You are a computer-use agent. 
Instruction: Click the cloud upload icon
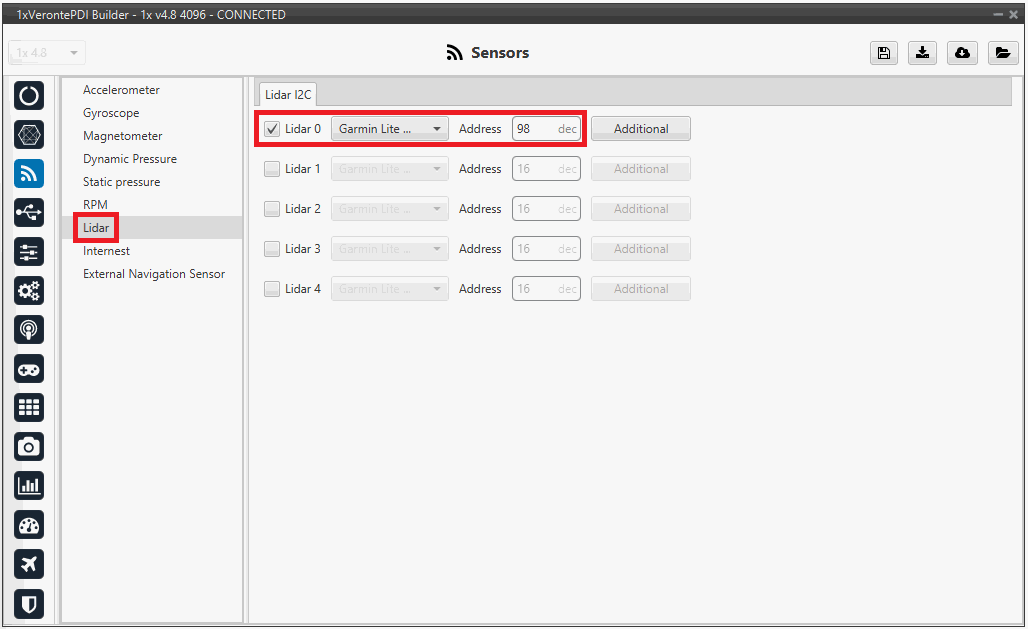(x=962, y=53)
